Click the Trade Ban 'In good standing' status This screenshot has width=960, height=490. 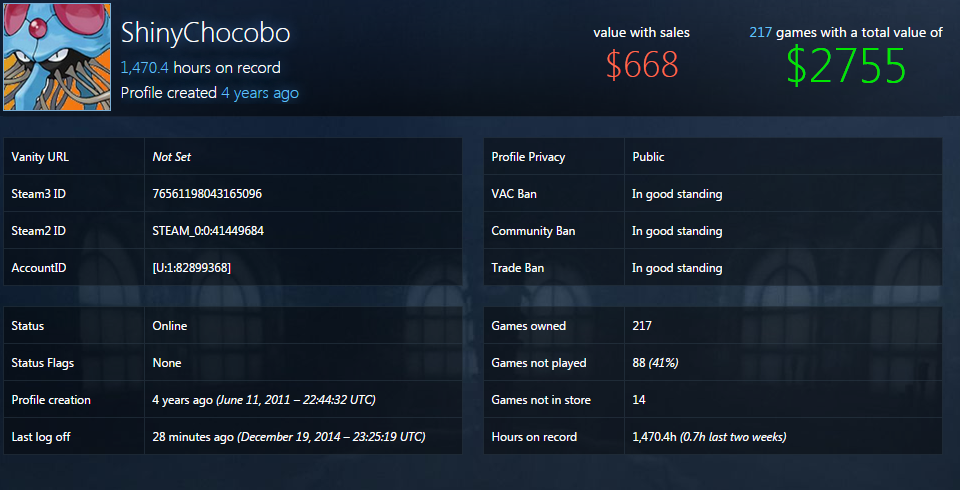677,268
